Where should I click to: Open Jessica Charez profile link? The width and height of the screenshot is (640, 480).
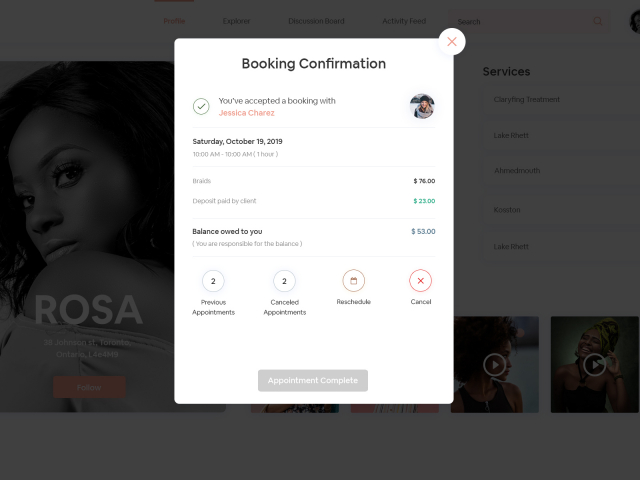246,113
